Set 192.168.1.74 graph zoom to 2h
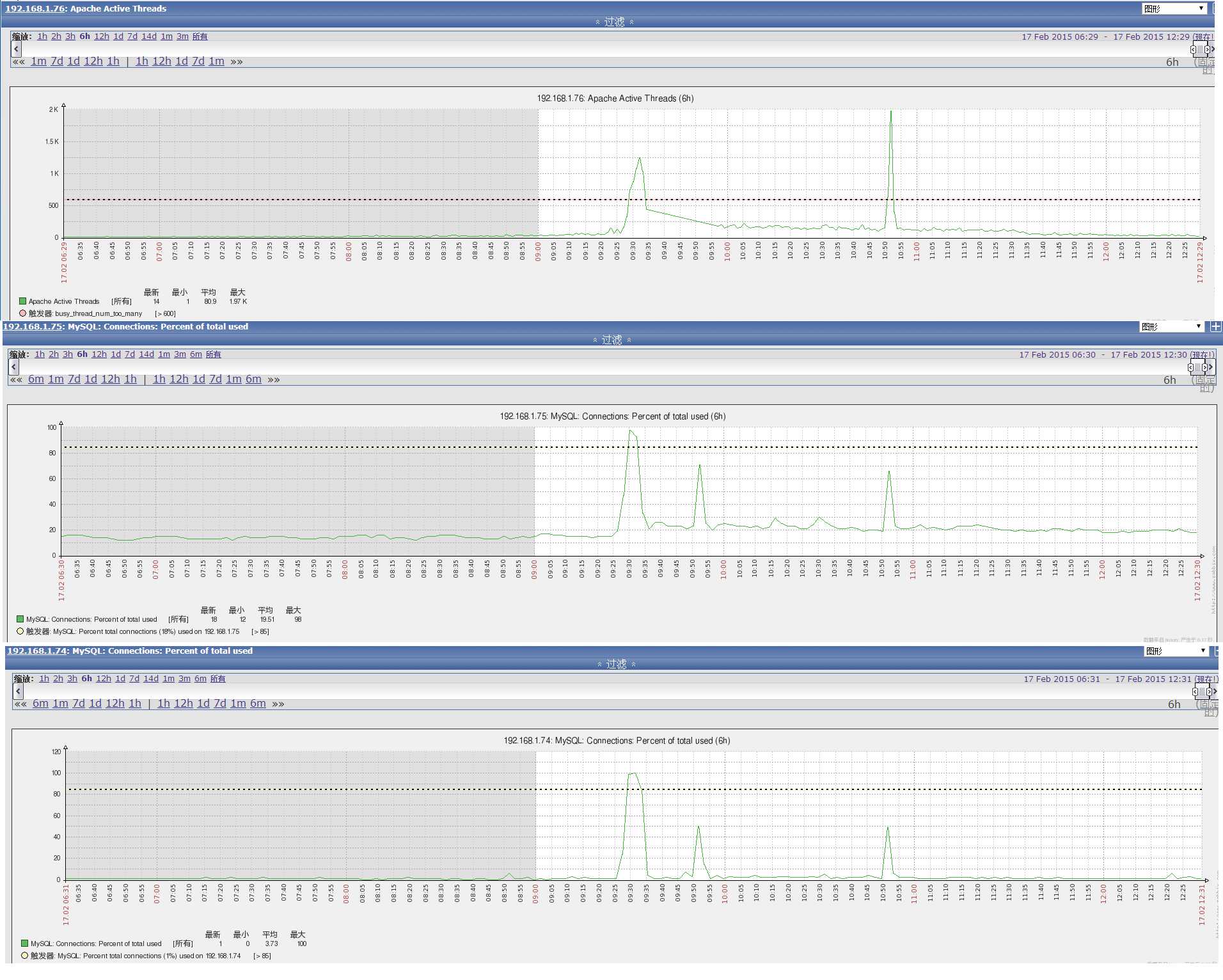The width and height of the screenshot is (1223, 980). coord(58,679)
